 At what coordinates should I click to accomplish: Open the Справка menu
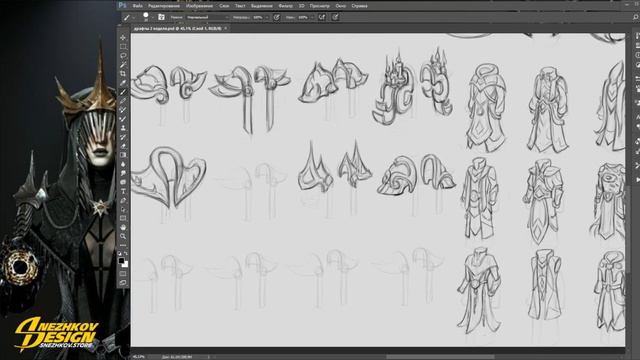click(359, 6)
